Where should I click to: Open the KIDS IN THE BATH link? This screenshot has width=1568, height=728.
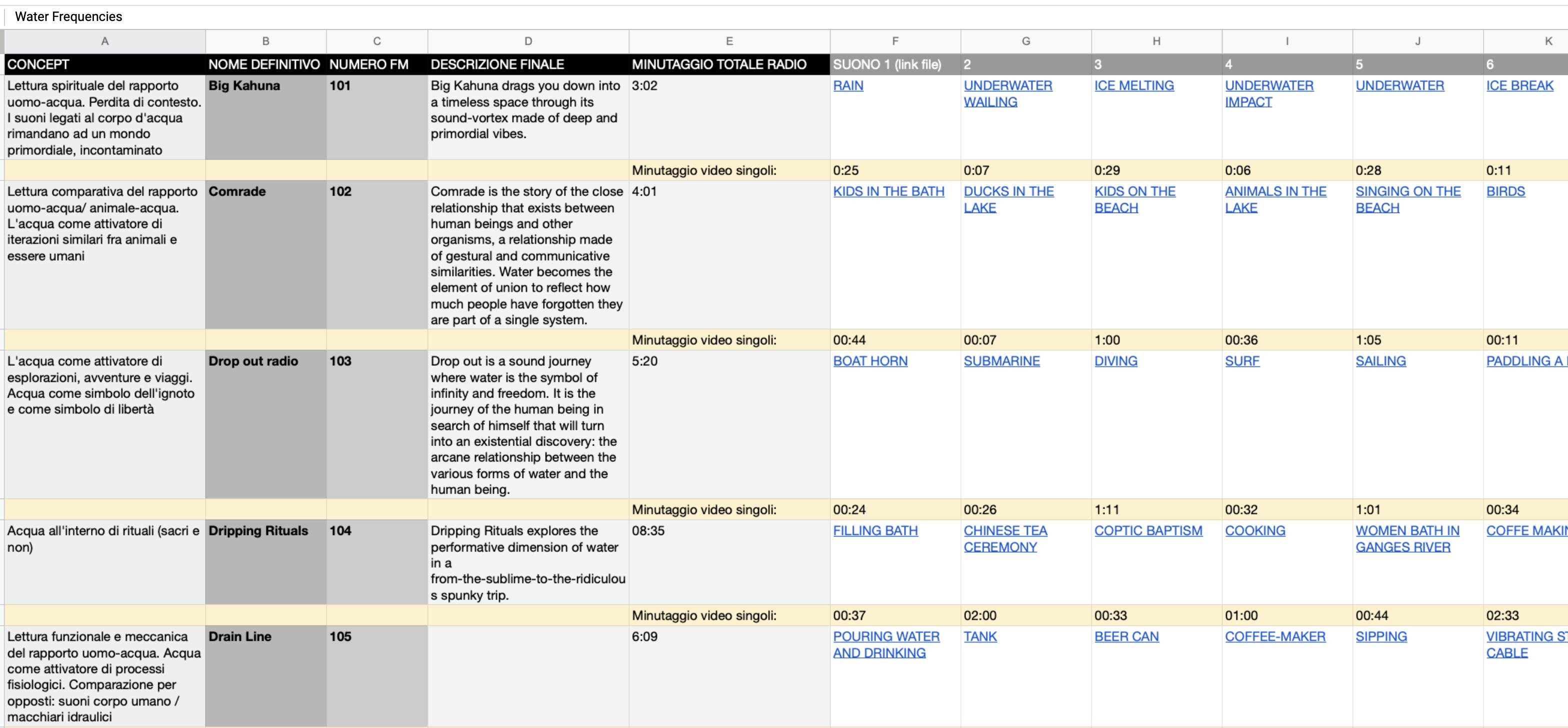point(888,191)
